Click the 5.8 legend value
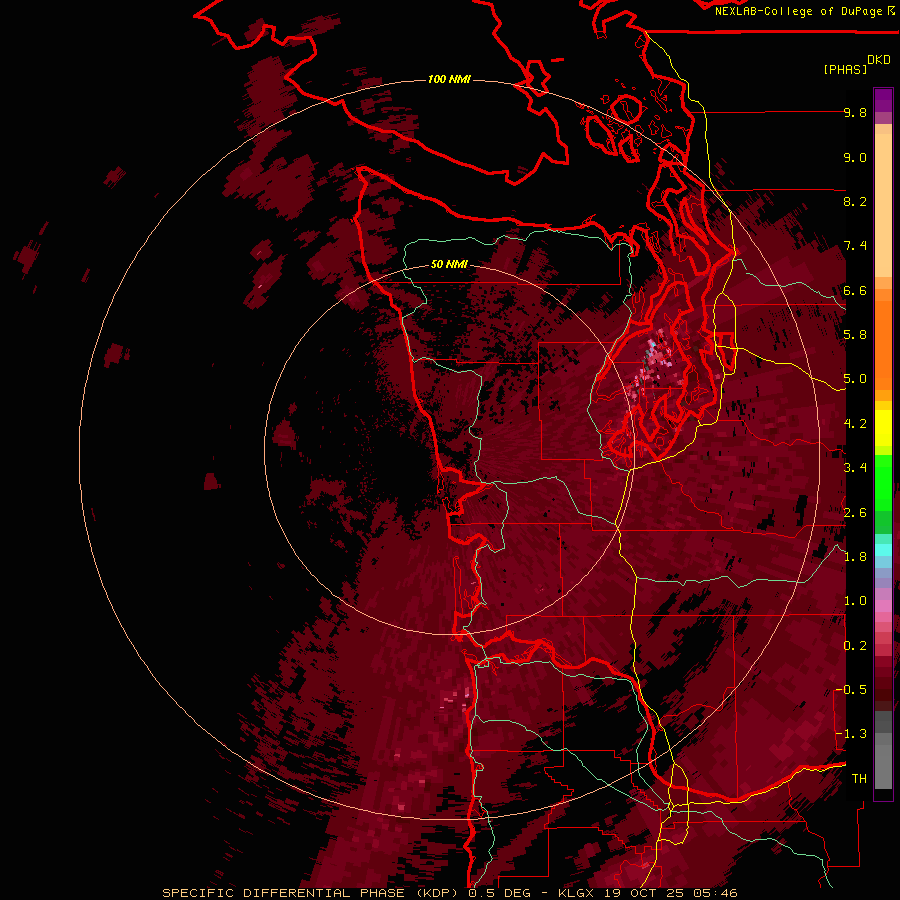 855,335
